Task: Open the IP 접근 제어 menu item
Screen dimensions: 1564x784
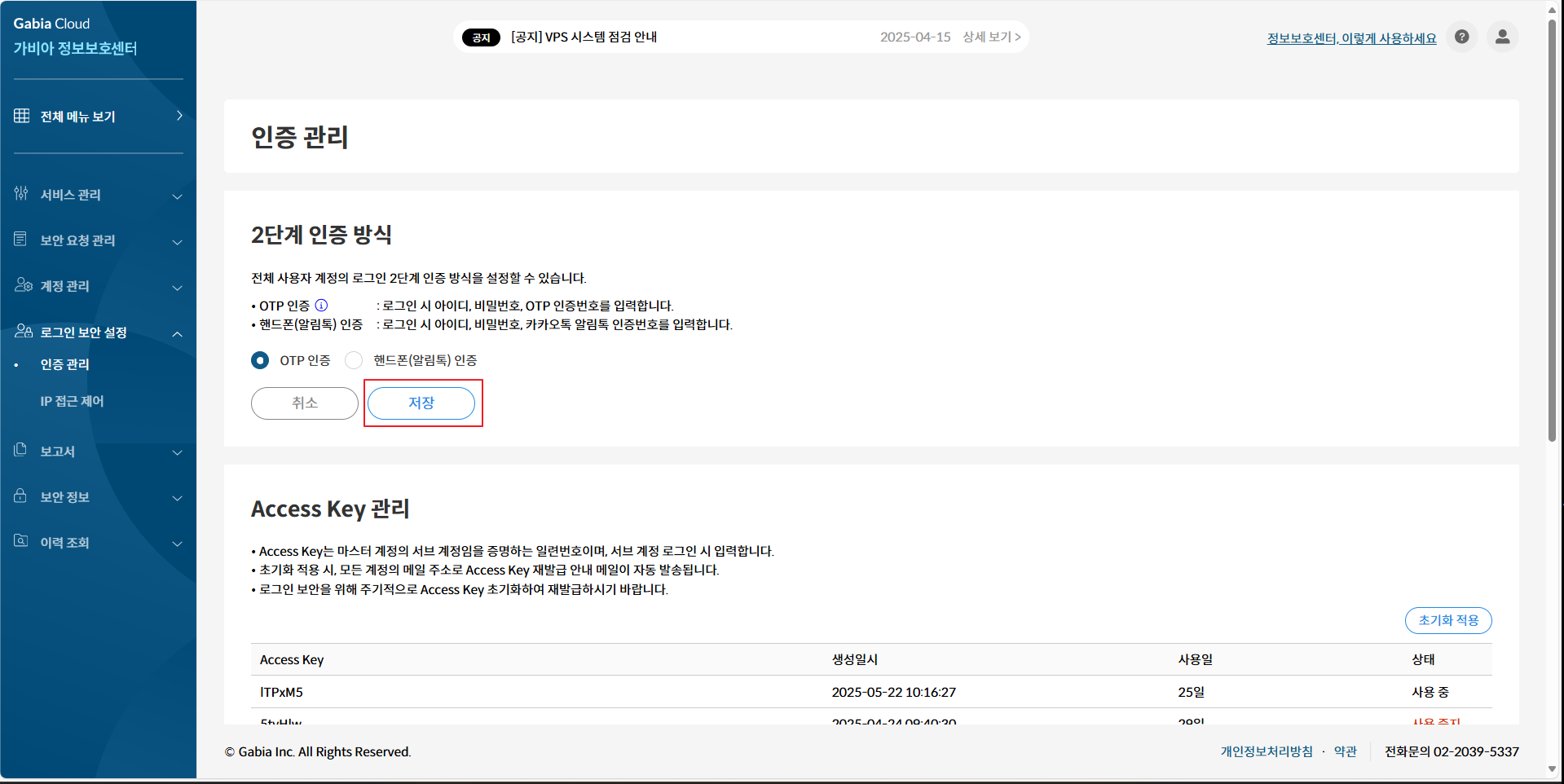Action: 72,401
